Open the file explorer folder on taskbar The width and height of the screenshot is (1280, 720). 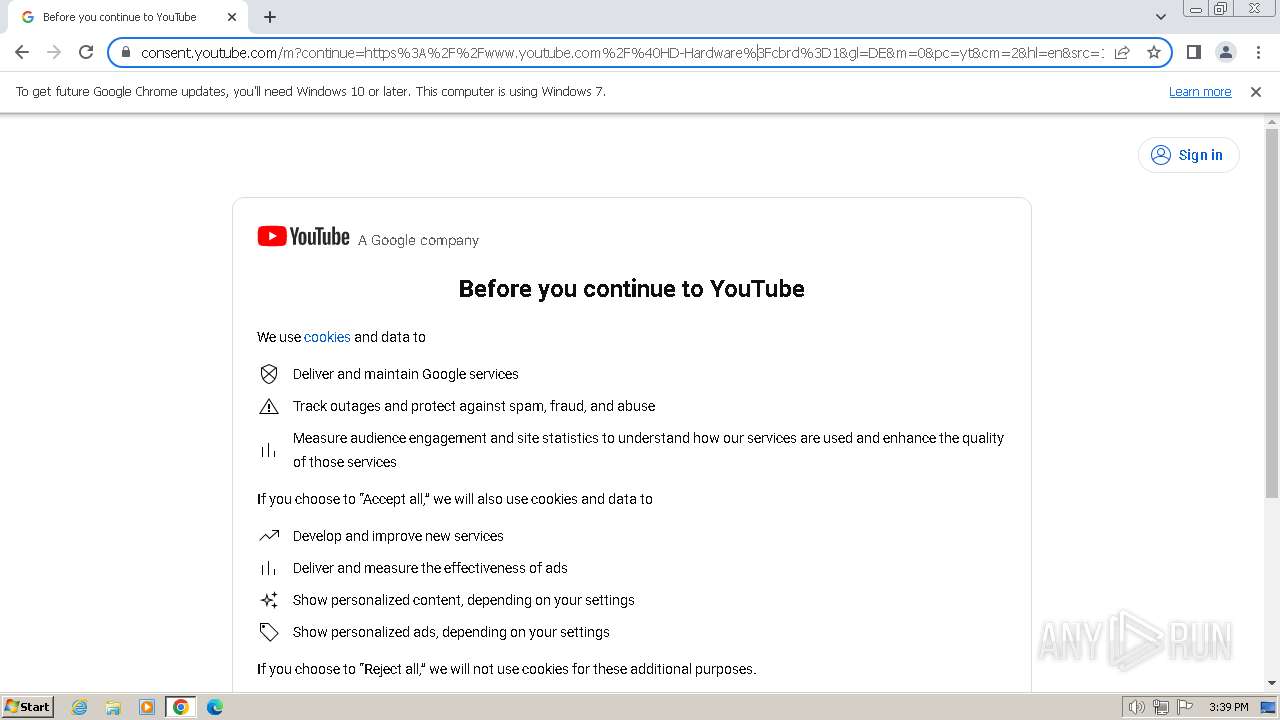[113, 707]
